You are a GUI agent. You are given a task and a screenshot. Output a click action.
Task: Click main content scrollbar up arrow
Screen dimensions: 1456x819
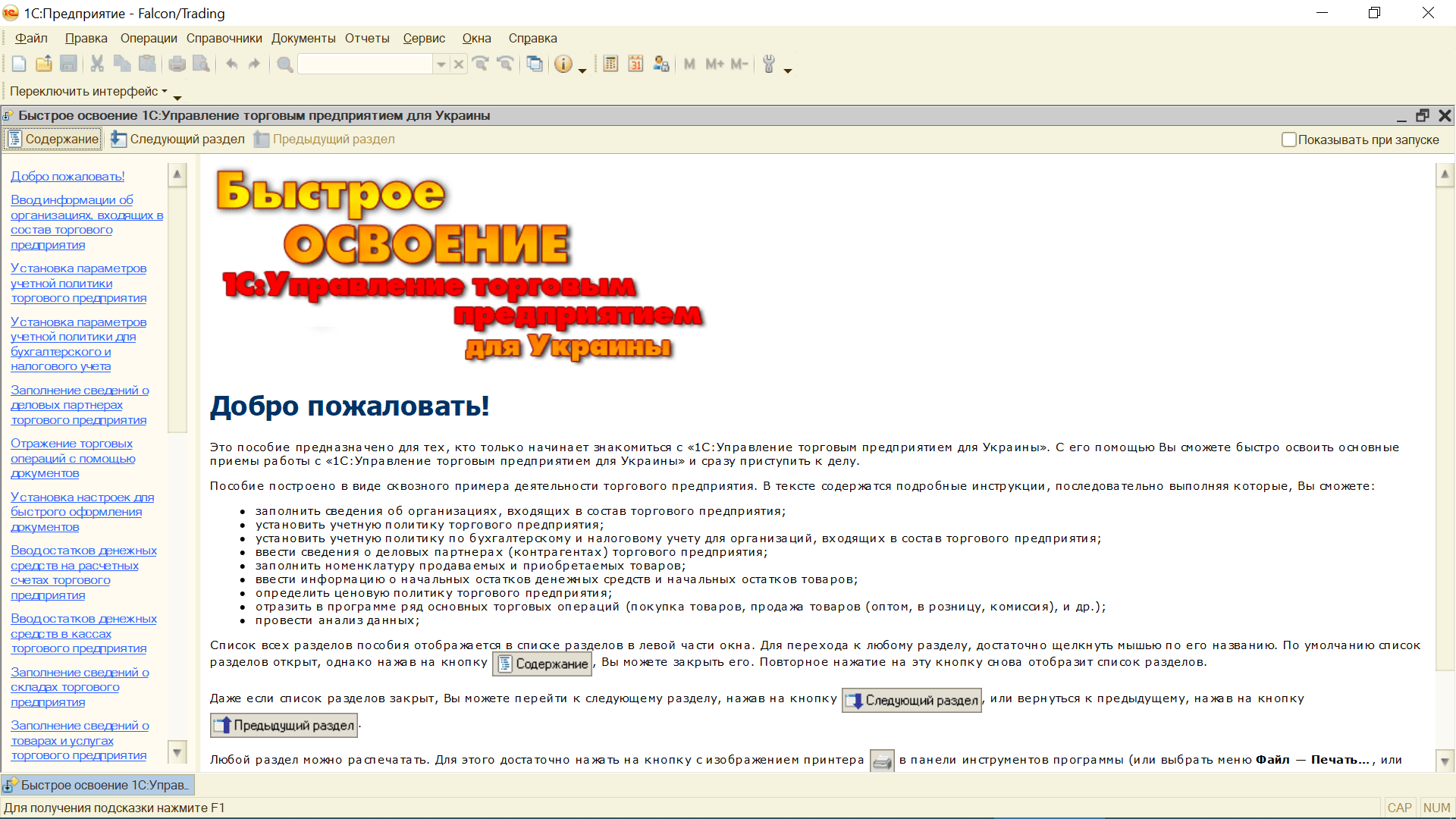pos(1445,175)
